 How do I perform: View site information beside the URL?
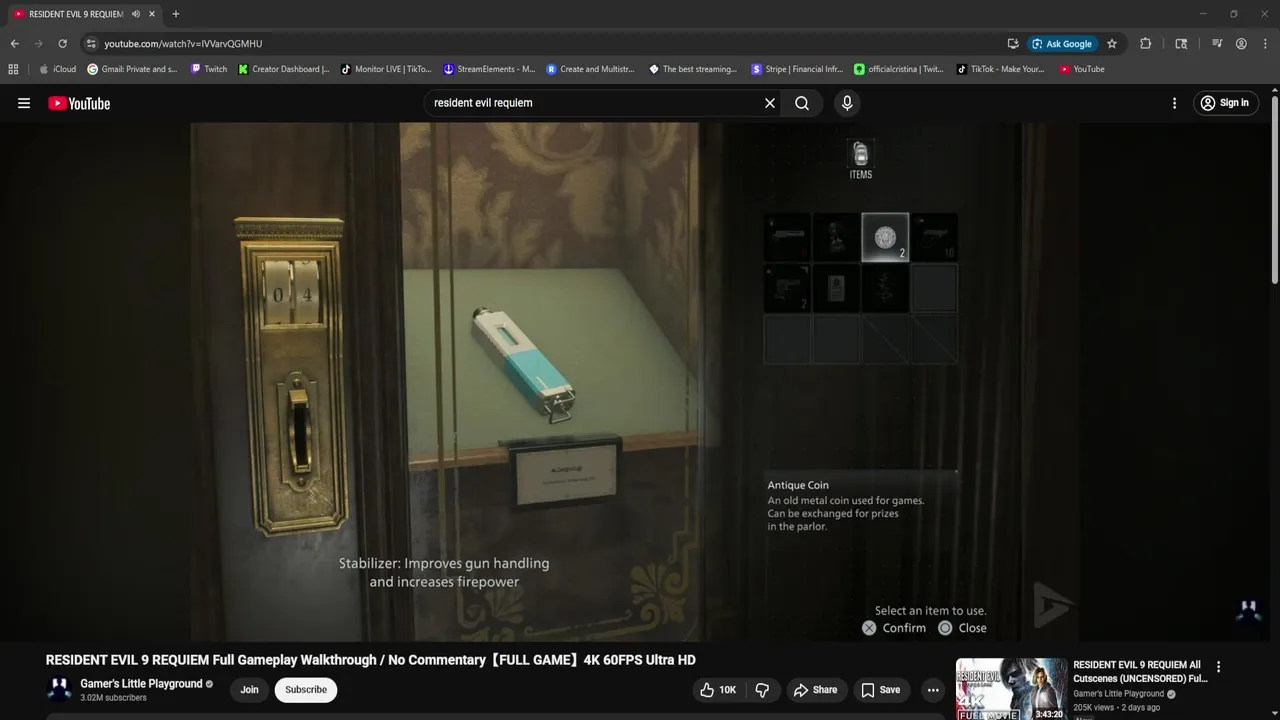tap(90, 44)
